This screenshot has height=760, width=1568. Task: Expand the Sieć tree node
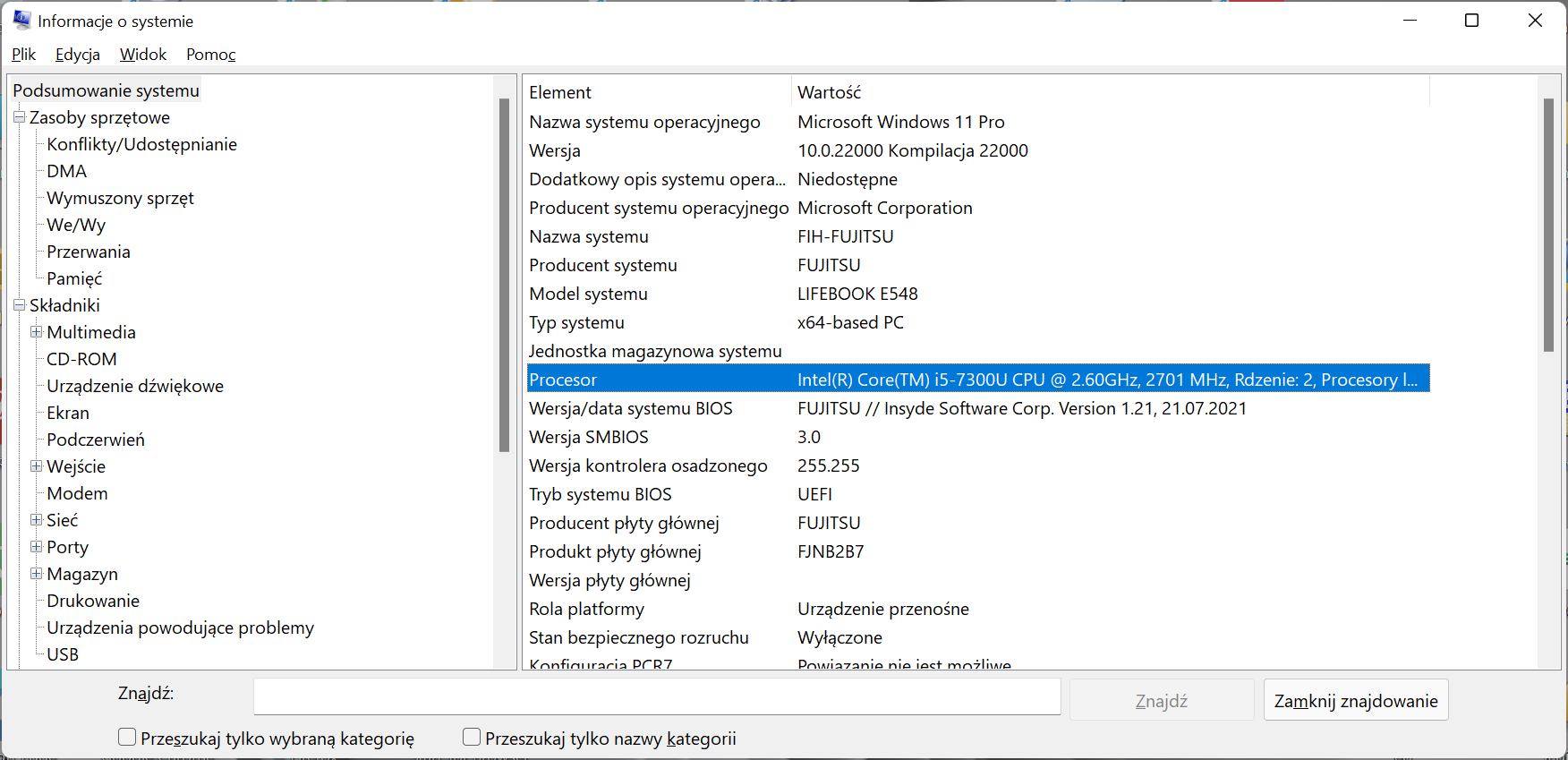click(x=36, y=520)
